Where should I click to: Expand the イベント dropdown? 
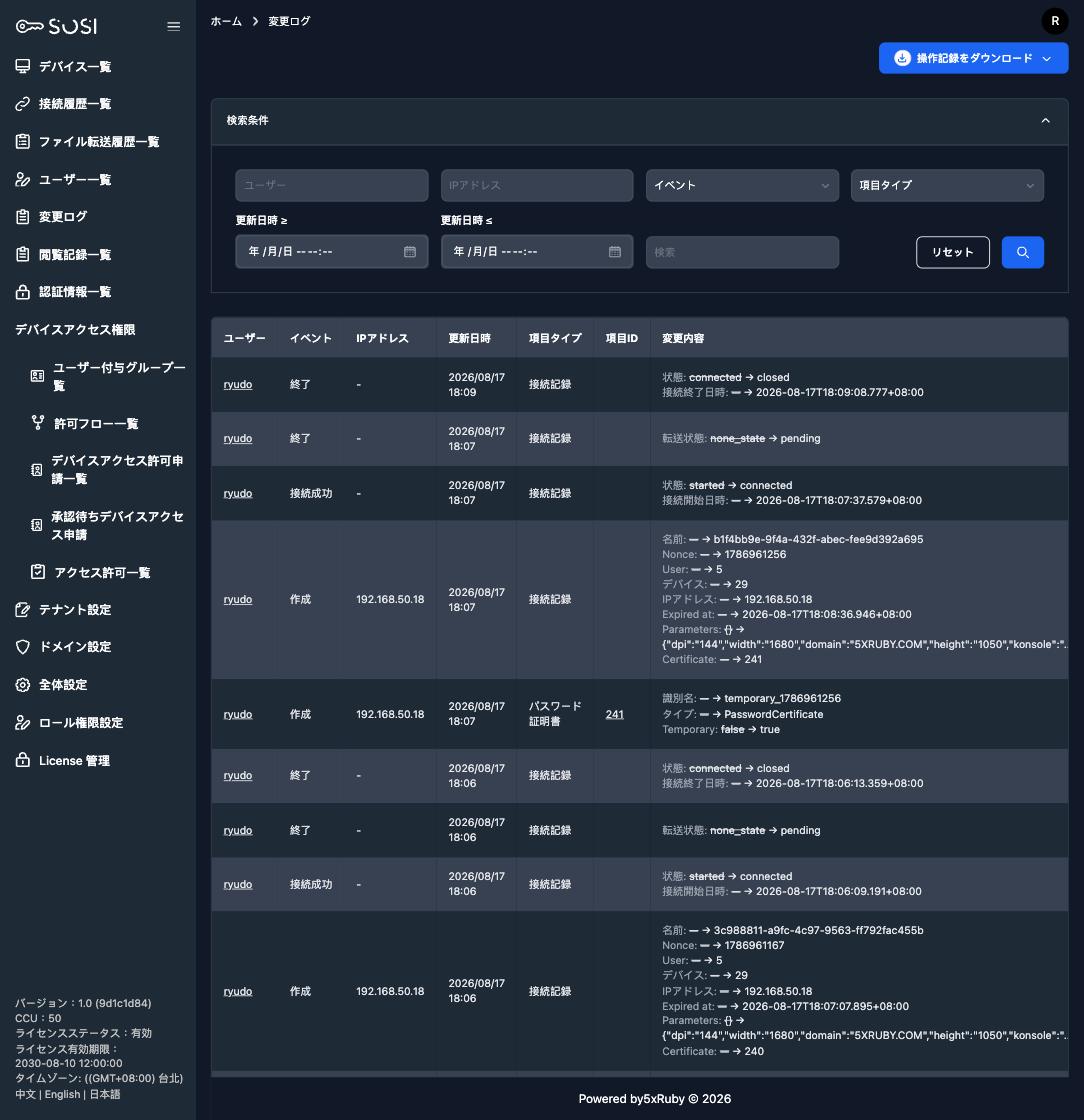click(x=742, y=186)
